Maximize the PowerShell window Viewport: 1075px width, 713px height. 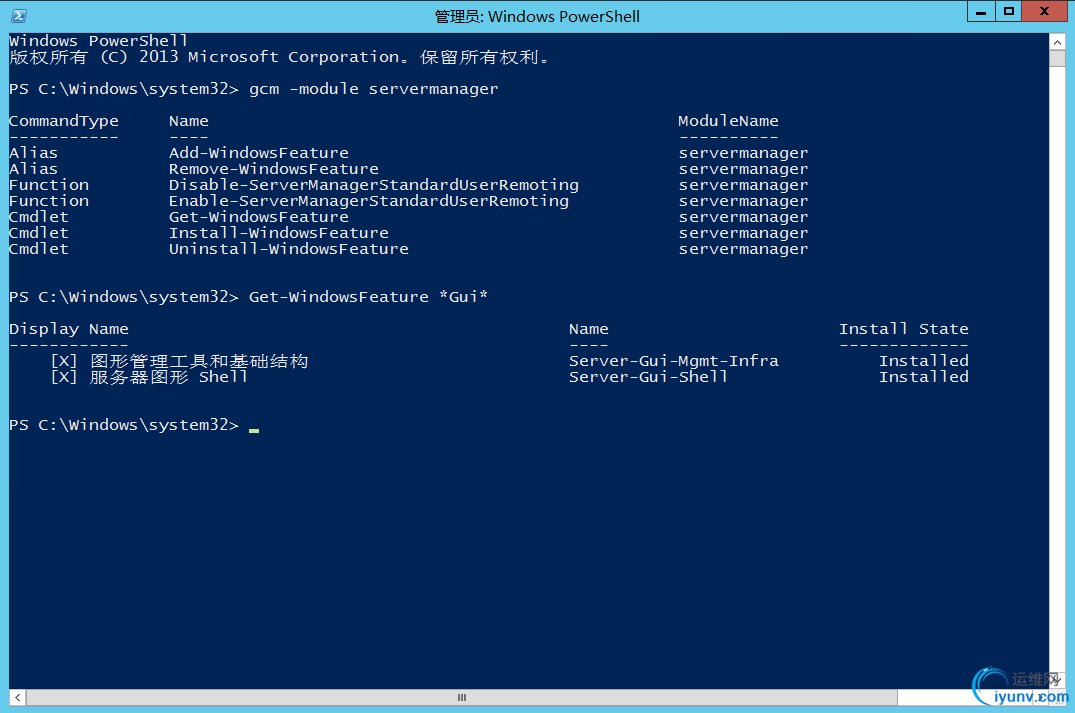(1009, 12)
